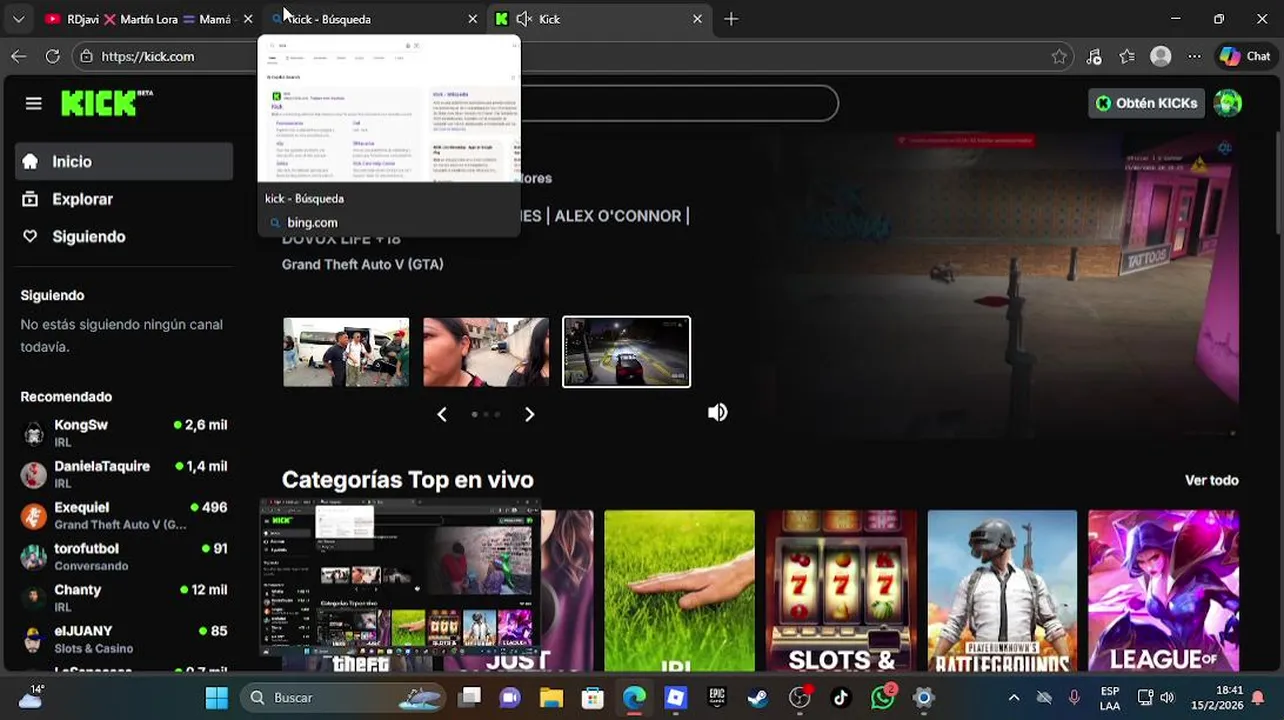Screen dimensions: 1284x720
Task: Open recommended channel DanielaTaquire
Action: (x=124, y=474)
